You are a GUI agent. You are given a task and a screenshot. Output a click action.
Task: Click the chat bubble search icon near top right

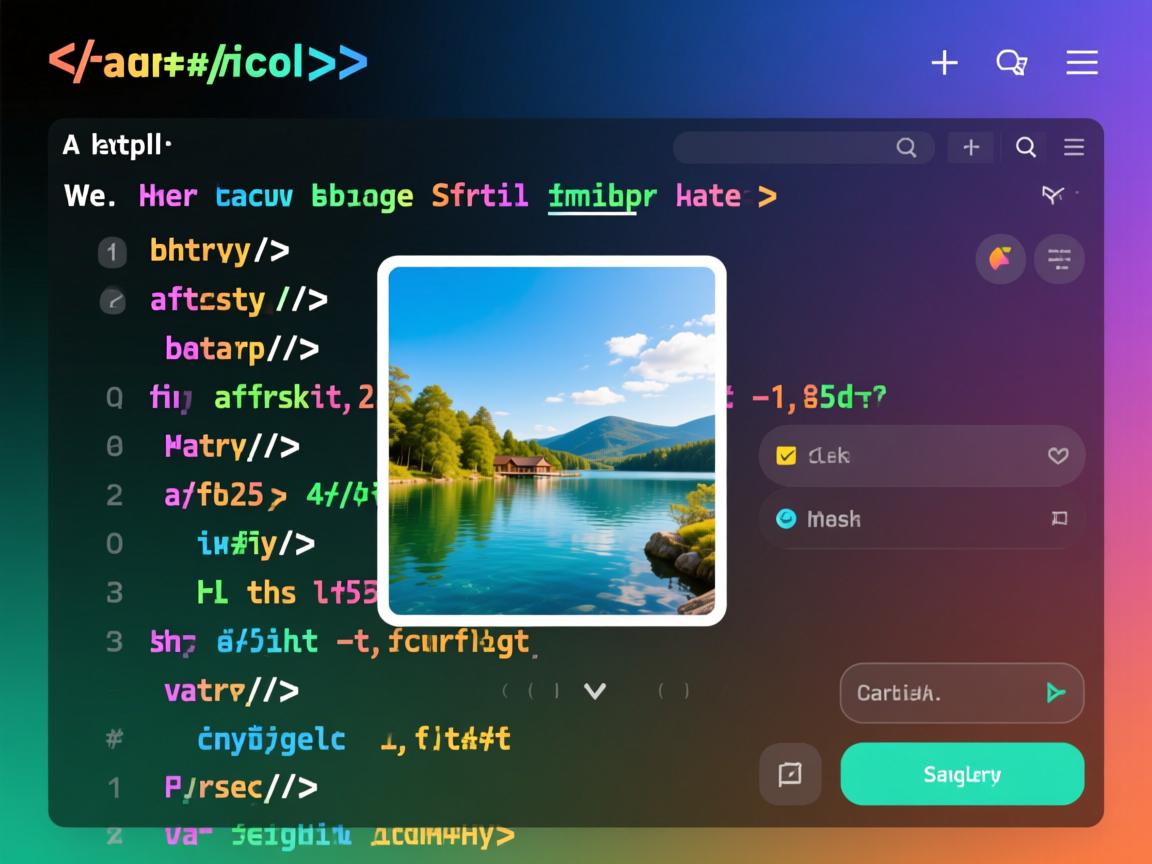(1012, 62)
